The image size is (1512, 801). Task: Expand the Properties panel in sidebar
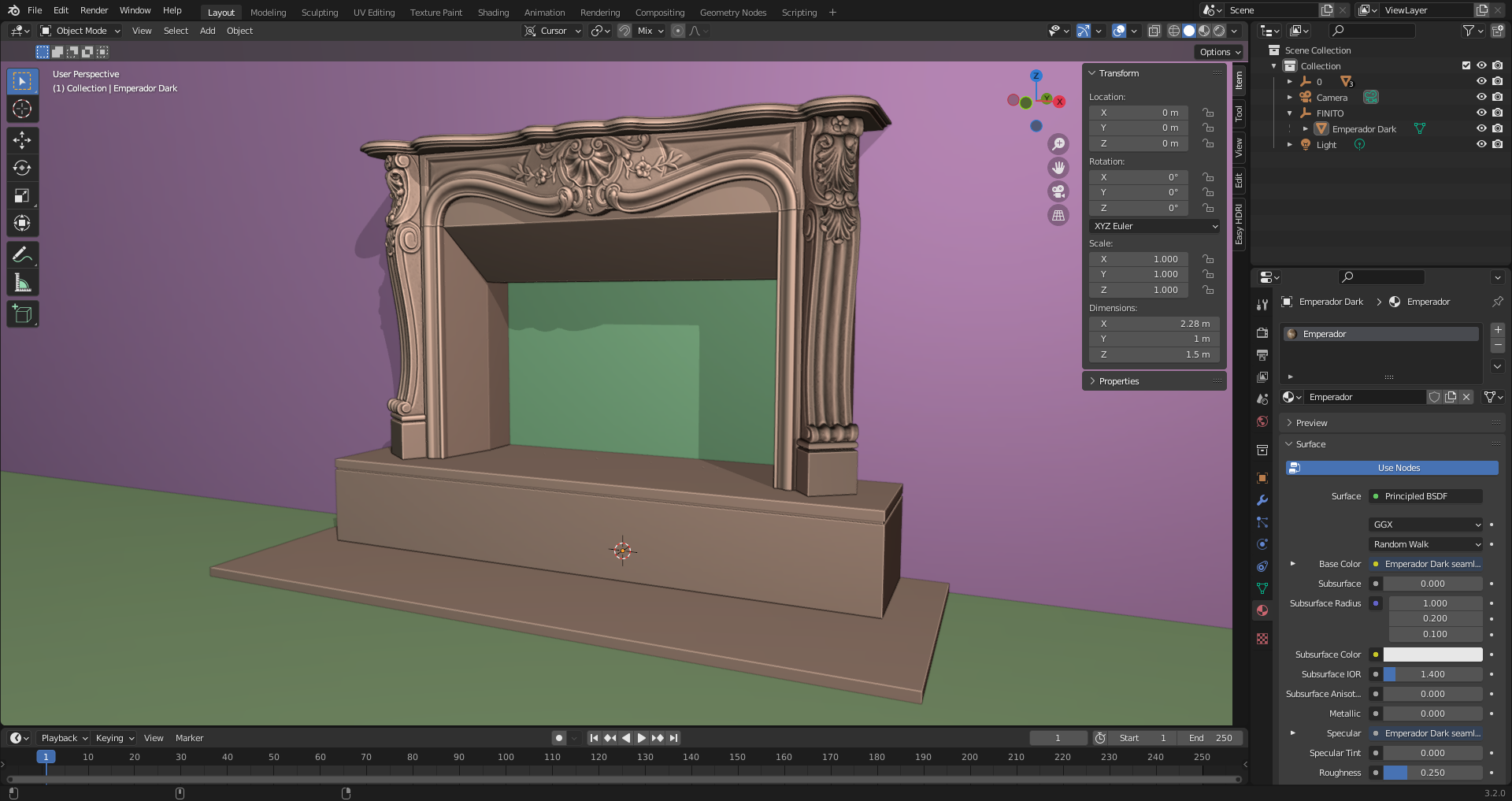pyautogui.click(x=1154, y=381)
